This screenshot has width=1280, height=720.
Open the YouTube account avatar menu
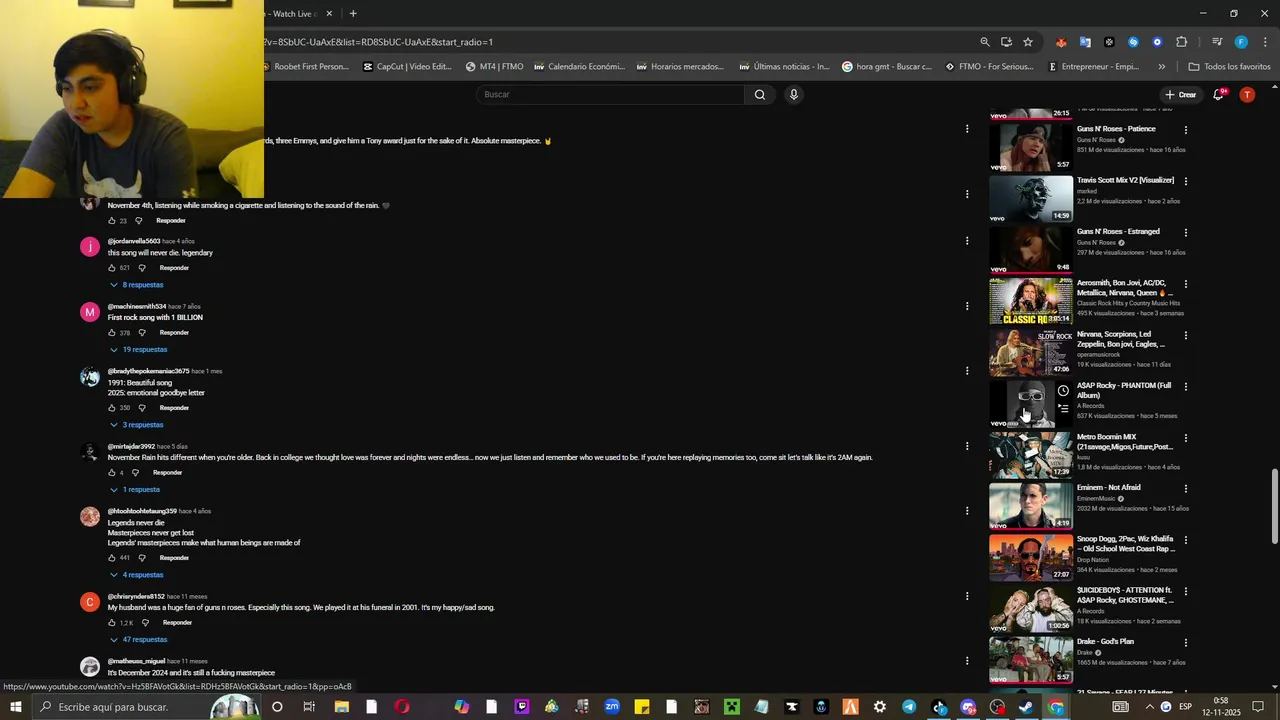pyautogui.click(x=1247, y=95)
